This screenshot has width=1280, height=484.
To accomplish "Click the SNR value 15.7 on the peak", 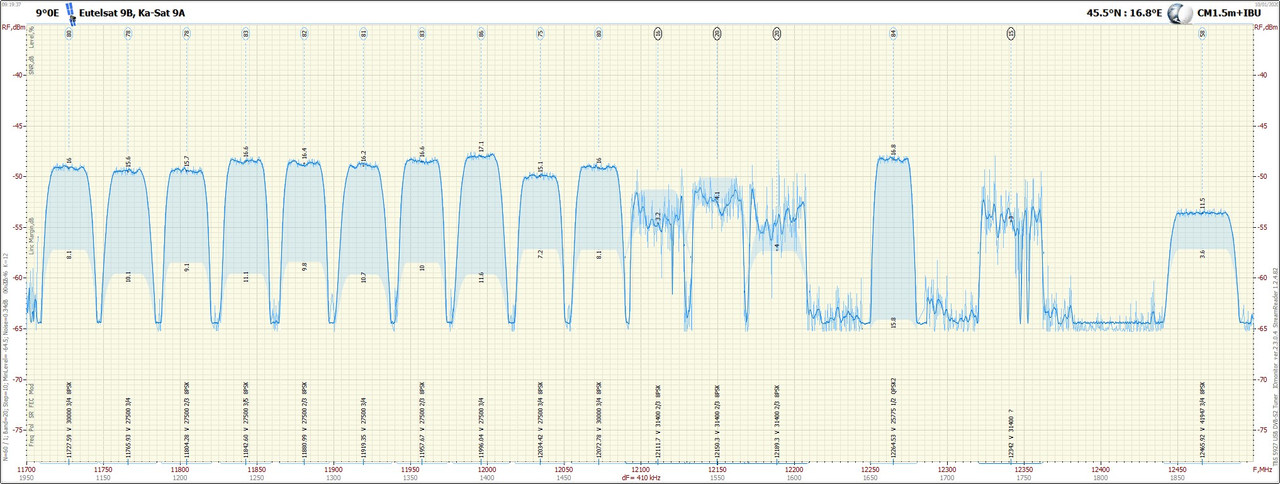I will [x=187, y=161].
